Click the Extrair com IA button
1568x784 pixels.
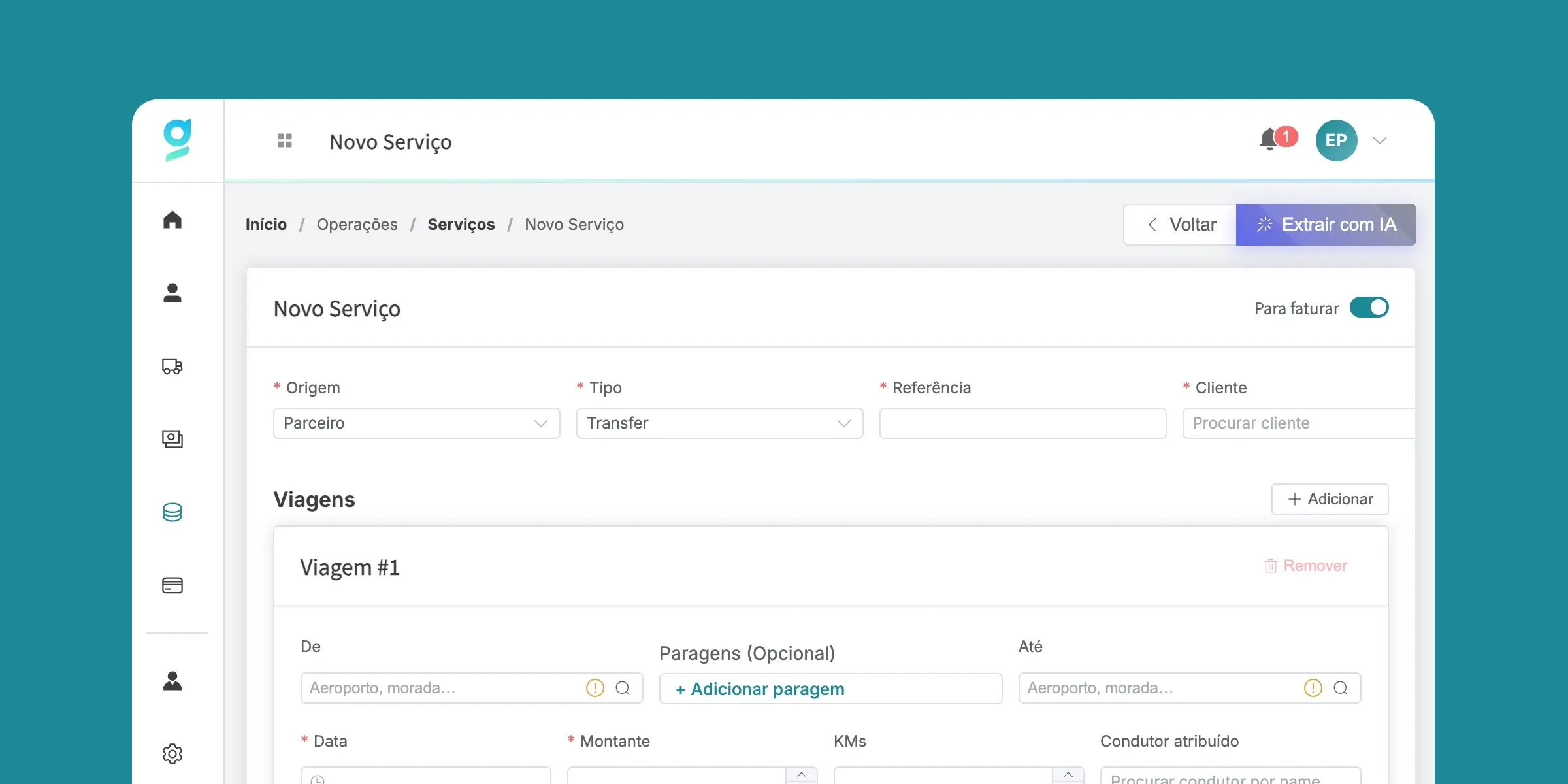coord(1326,225)
